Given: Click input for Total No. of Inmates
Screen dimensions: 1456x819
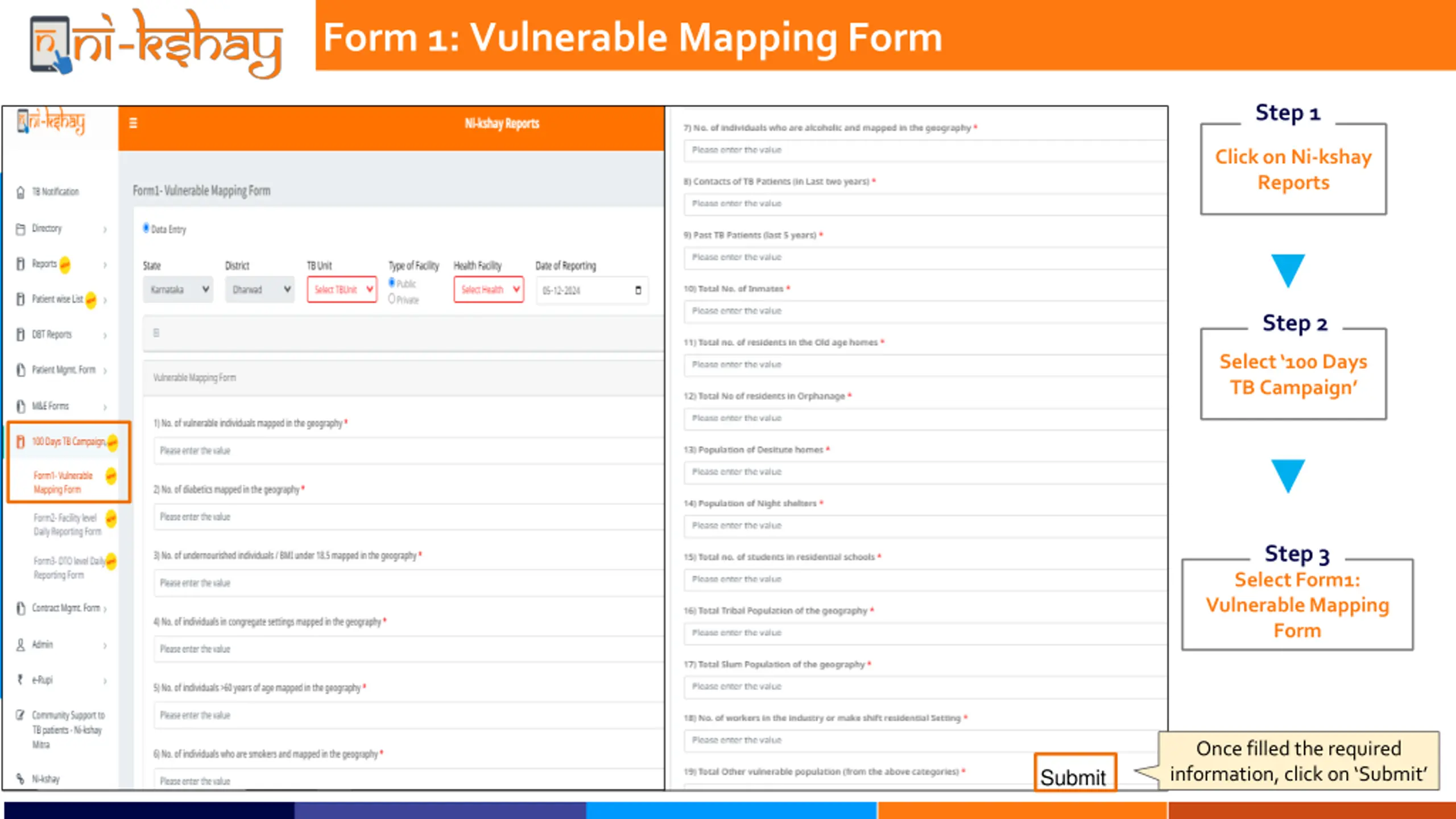Looking at the screenshot, I should point(925,311).
